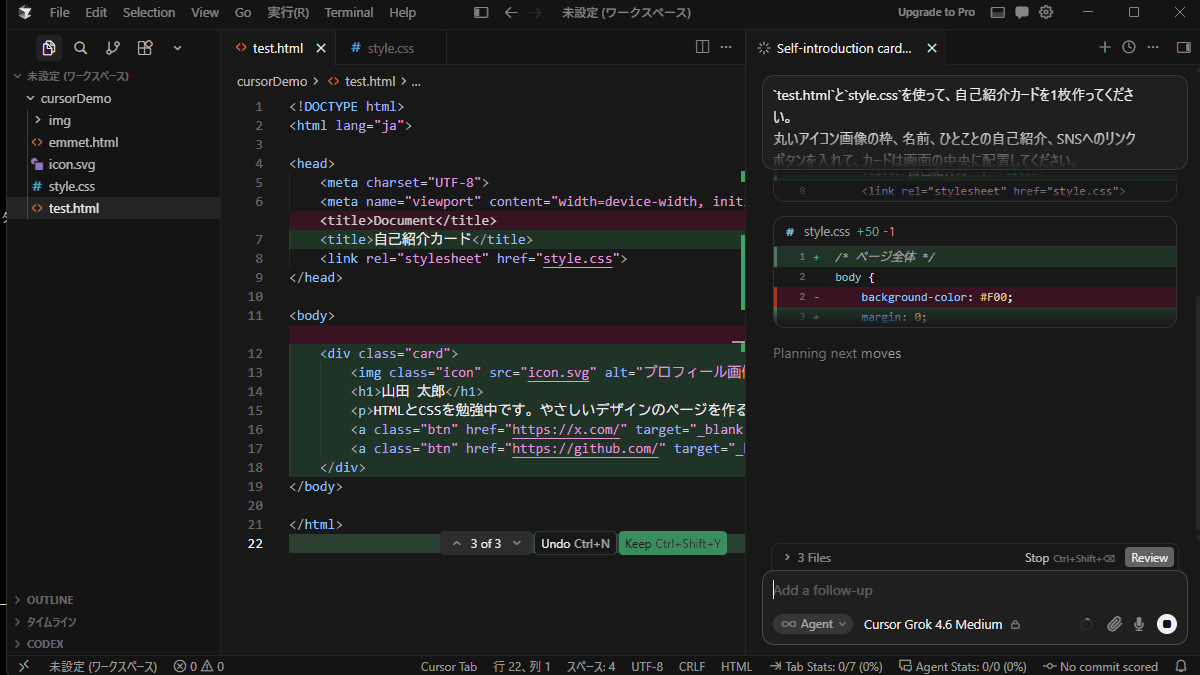Viewport: 1200px width, 675px height.
Task: Open the File menu
Action: point(59,13)
